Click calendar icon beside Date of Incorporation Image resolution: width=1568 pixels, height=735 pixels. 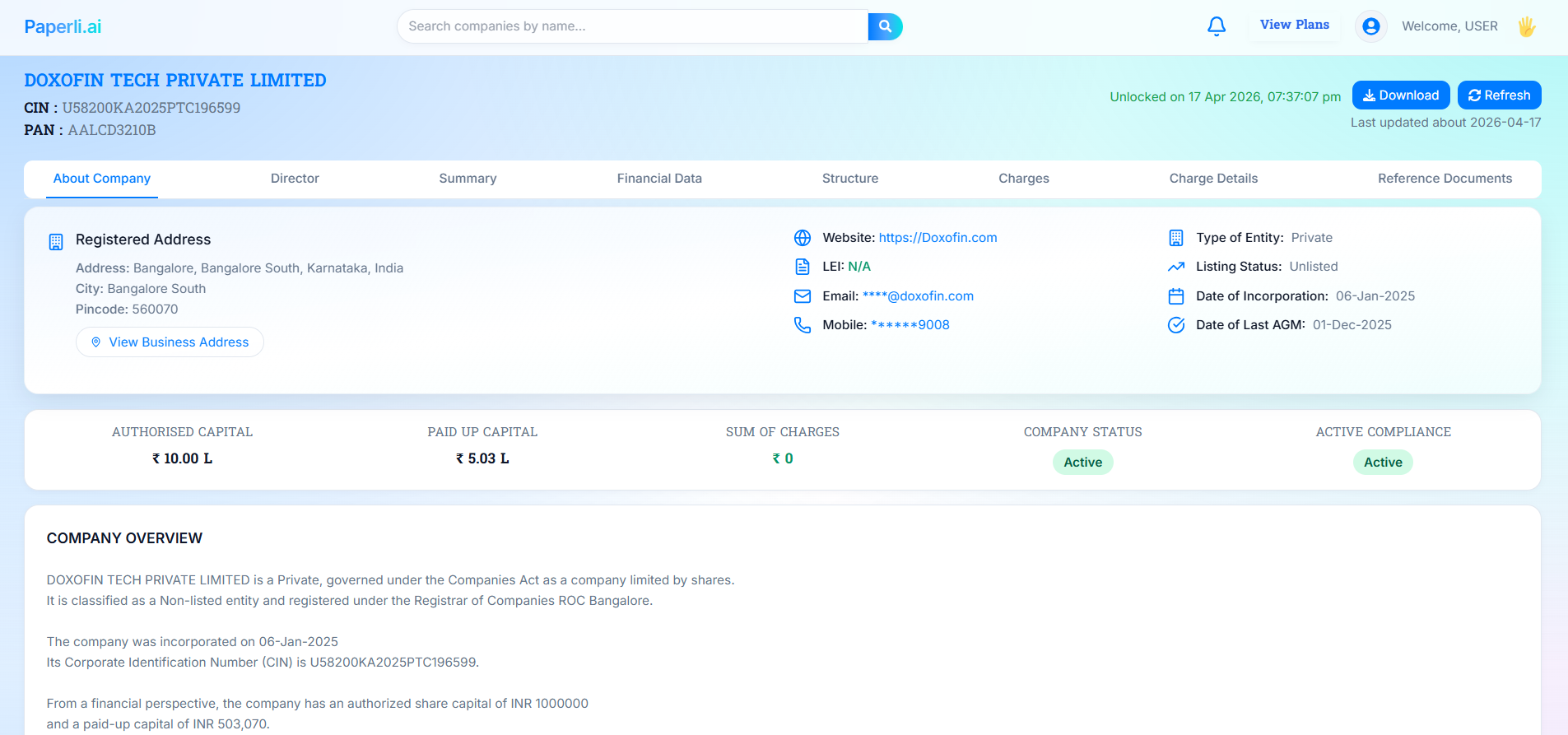1176,296
